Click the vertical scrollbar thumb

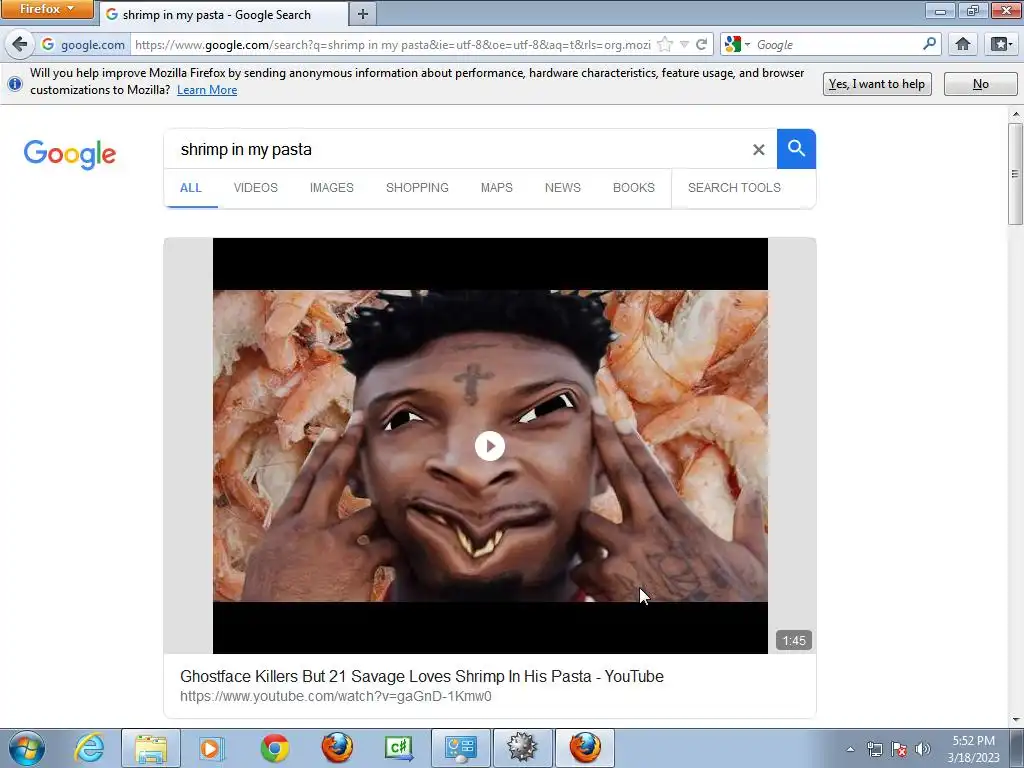[1015, 174]
